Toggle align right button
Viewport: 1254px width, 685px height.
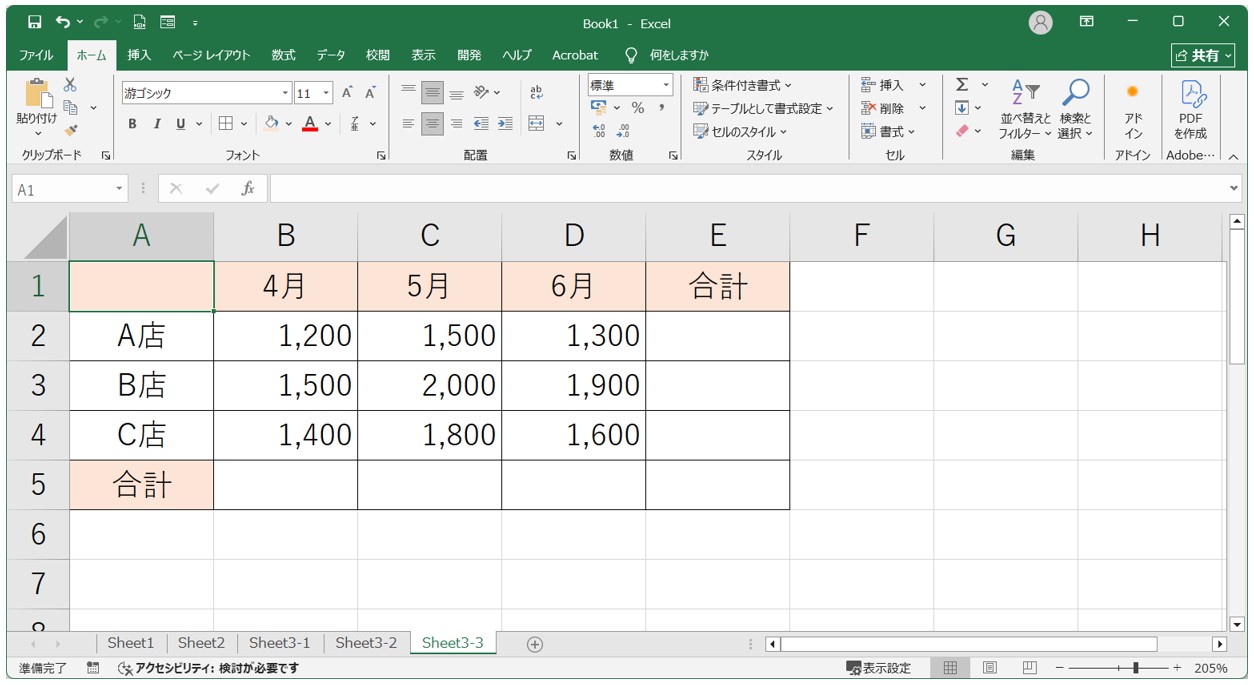[x=456, y=124]
